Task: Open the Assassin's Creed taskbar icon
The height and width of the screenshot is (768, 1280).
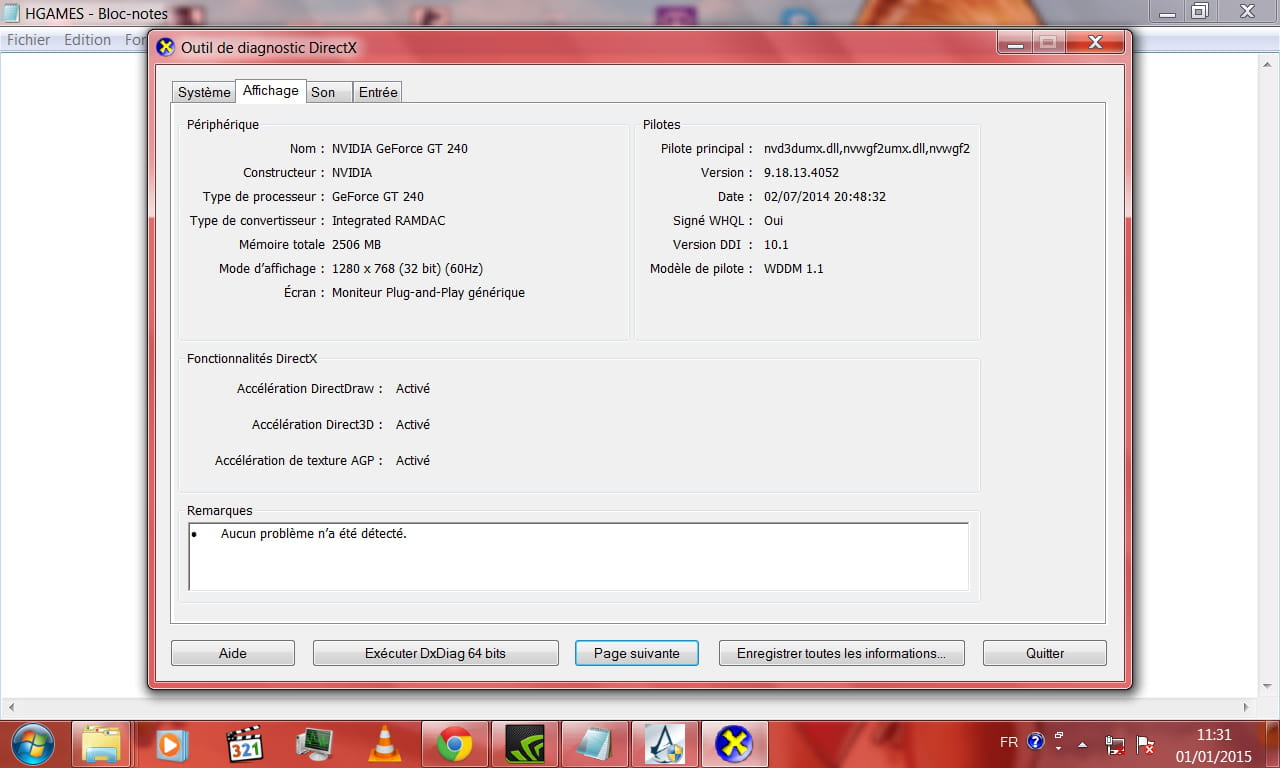Action: [664, 745]
